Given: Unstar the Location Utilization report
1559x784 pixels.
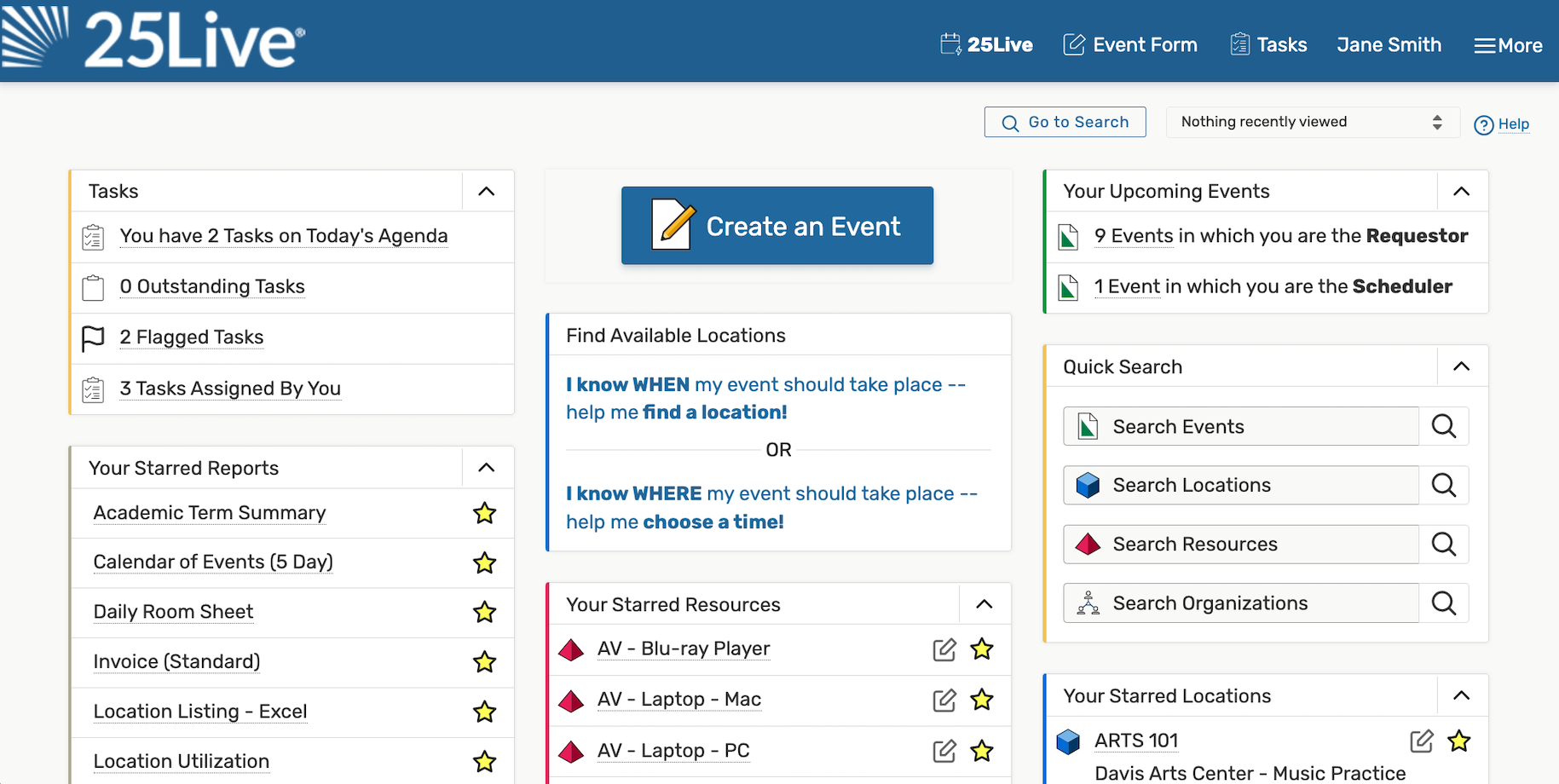Looking at the screenshot, I should coord(485,761).
